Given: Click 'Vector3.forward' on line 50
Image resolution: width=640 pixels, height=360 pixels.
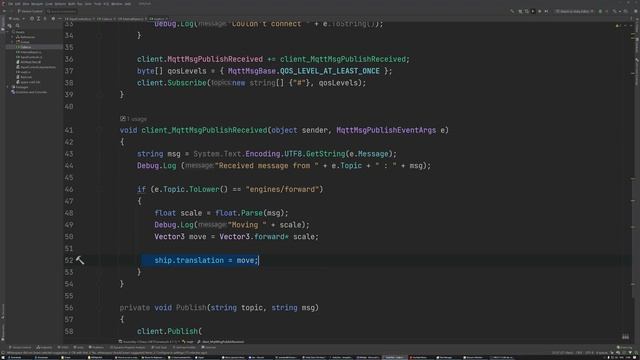Looking at the screenshot, I should pos(252,237).
